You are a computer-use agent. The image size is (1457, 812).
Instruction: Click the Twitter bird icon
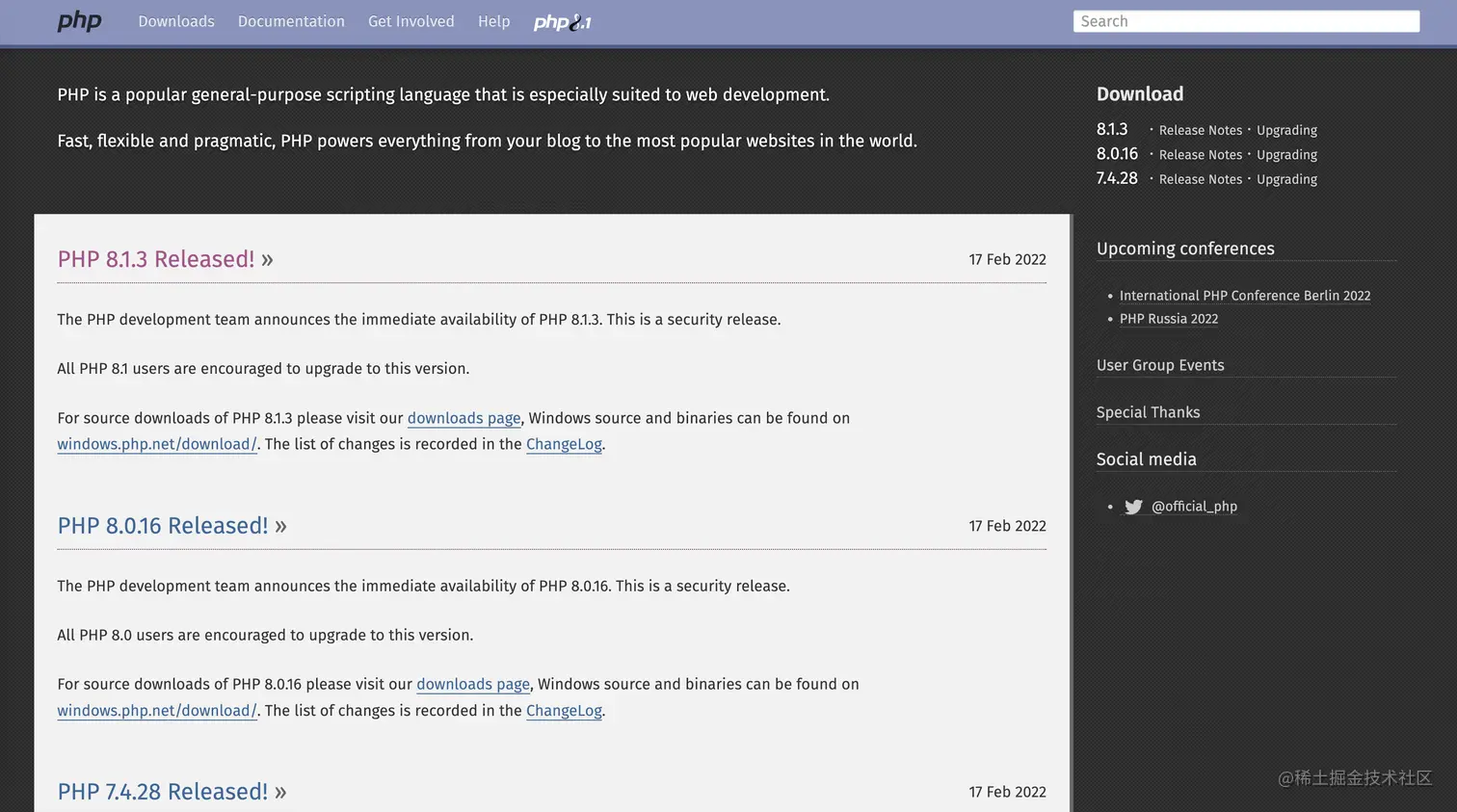(x=1133, y=507)
